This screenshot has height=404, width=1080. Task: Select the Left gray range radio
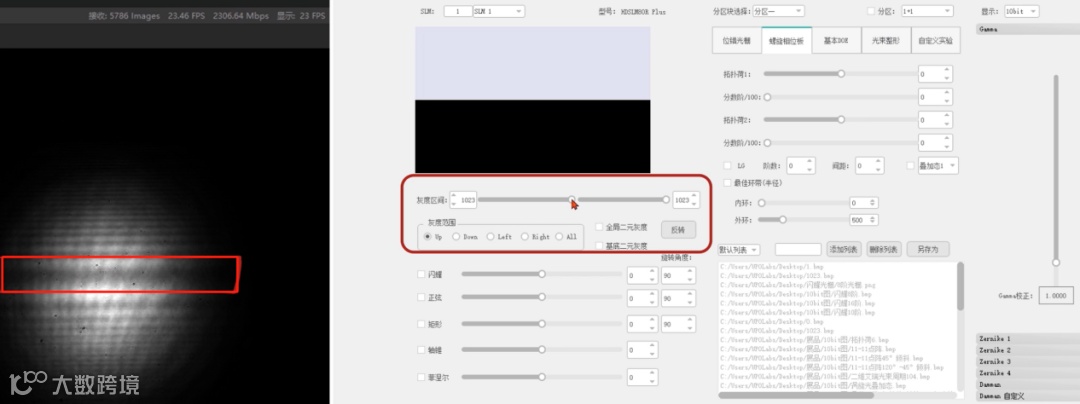tap(490, 237)
